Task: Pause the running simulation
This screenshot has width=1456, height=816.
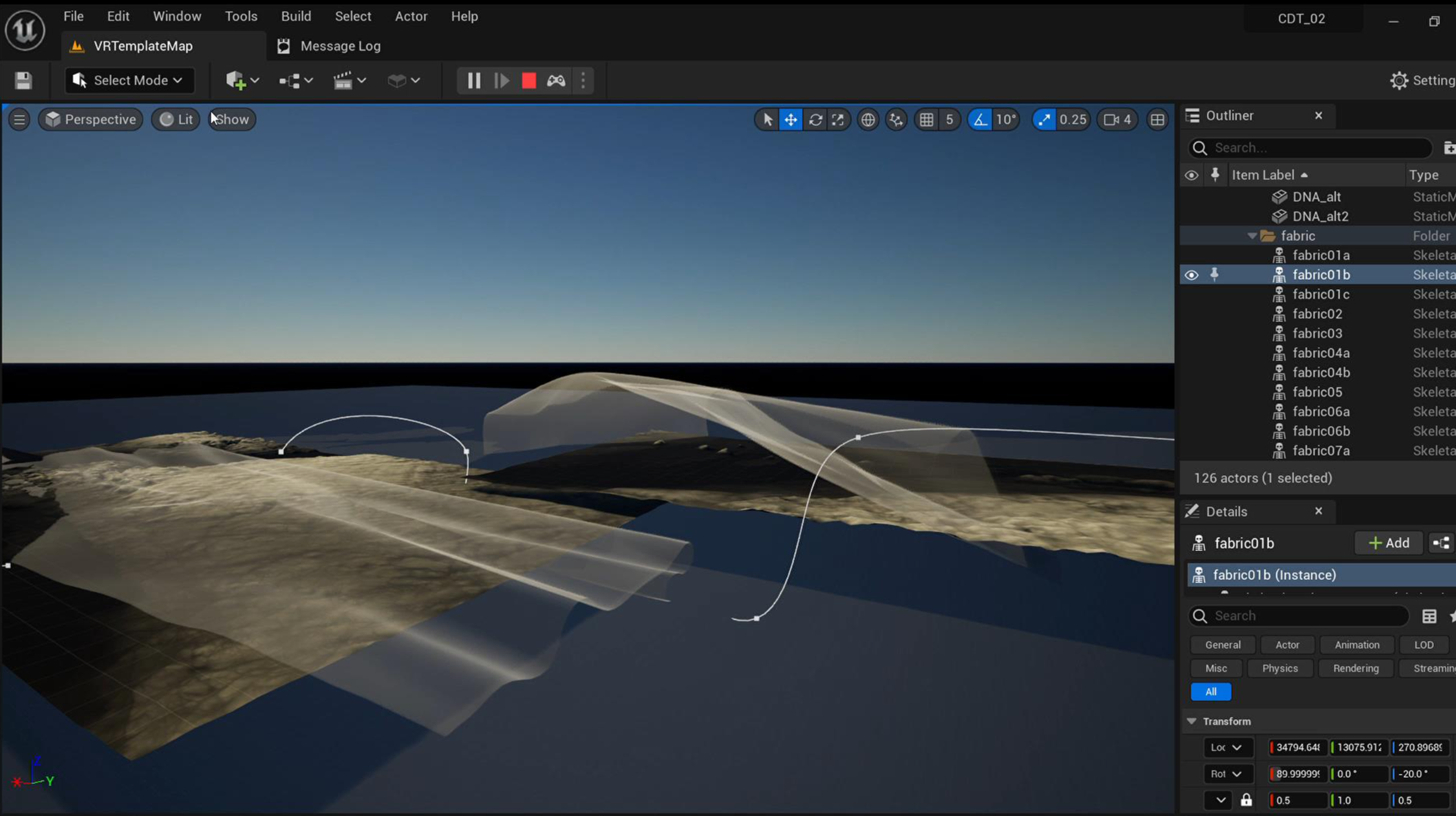Action: (x=473, y=80)
